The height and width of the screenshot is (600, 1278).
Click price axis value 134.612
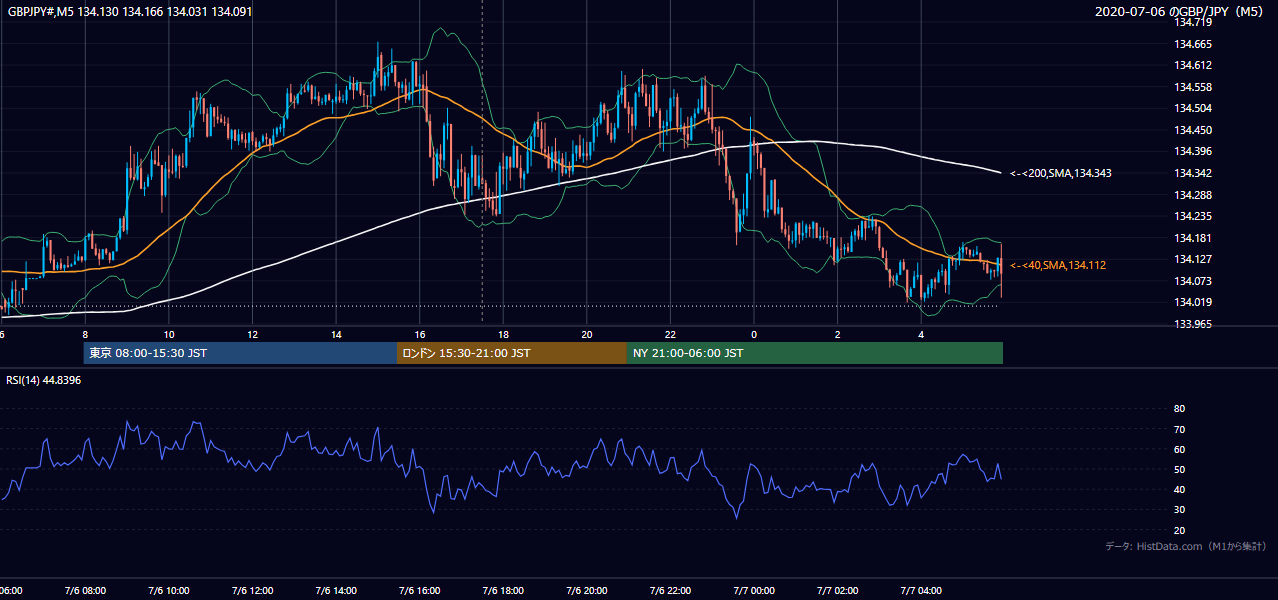pyautogui.click(x=1192, y=65)
